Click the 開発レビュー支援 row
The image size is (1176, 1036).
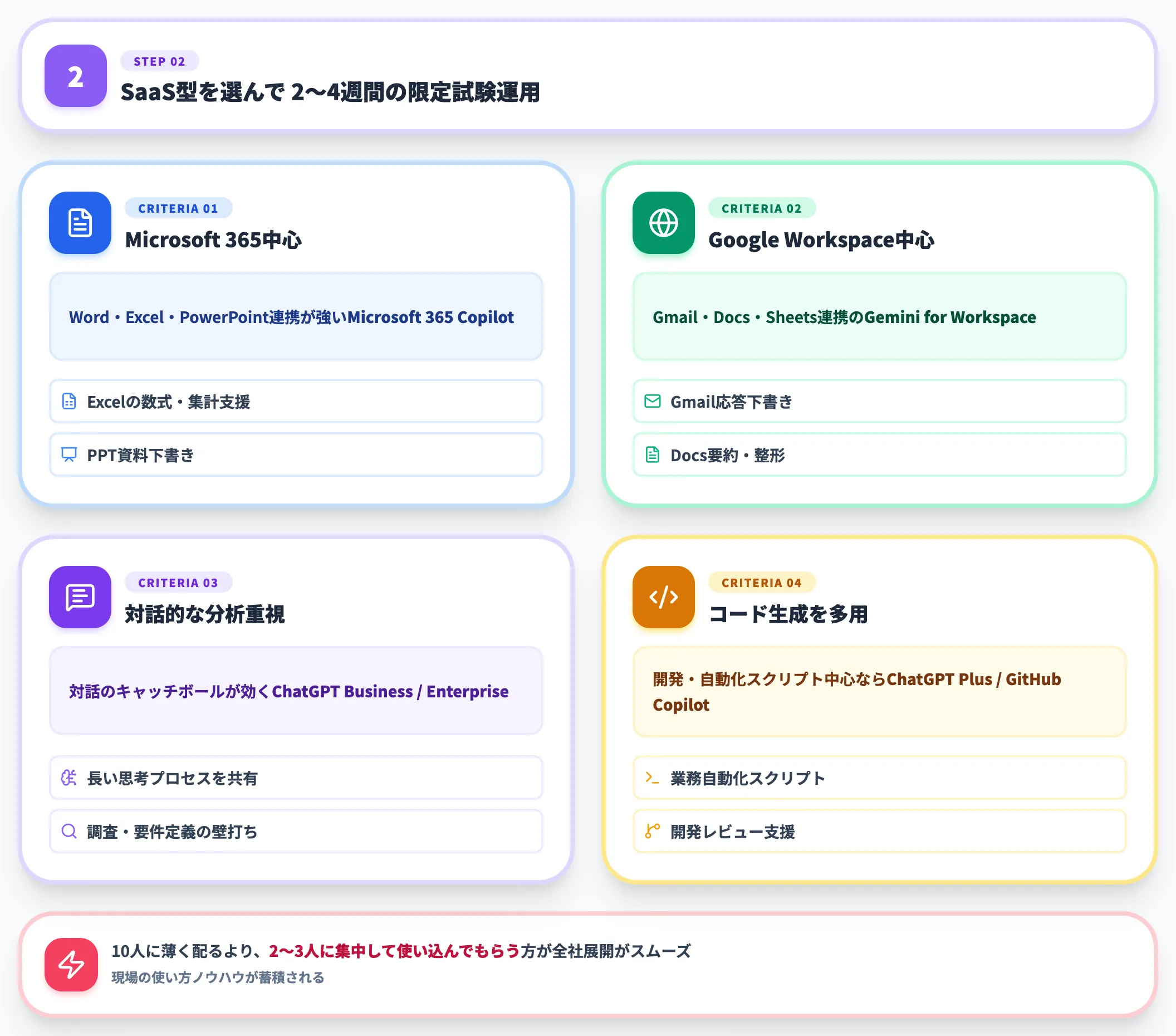(x=880, y=831)
